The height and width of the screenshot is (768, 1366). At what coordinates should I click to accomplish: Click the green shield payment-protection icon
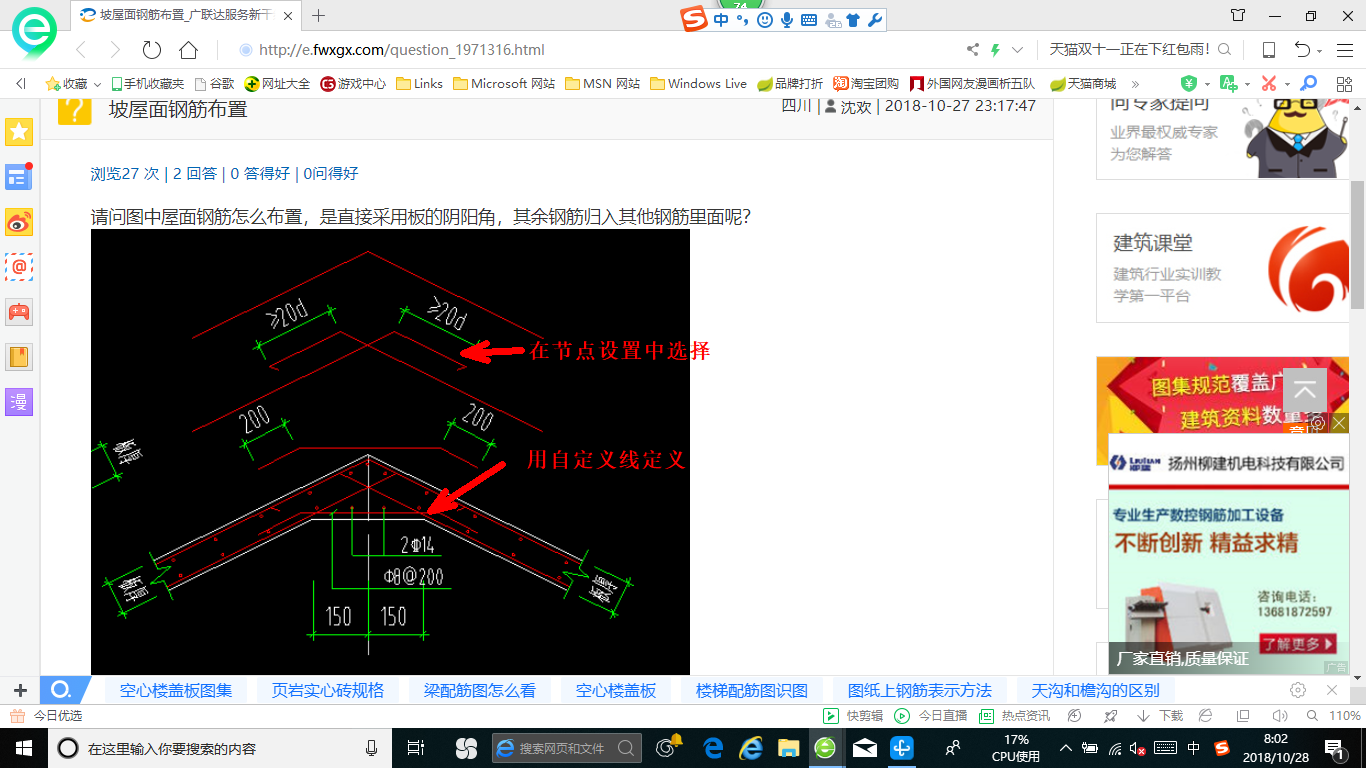tap(1188, 83)
